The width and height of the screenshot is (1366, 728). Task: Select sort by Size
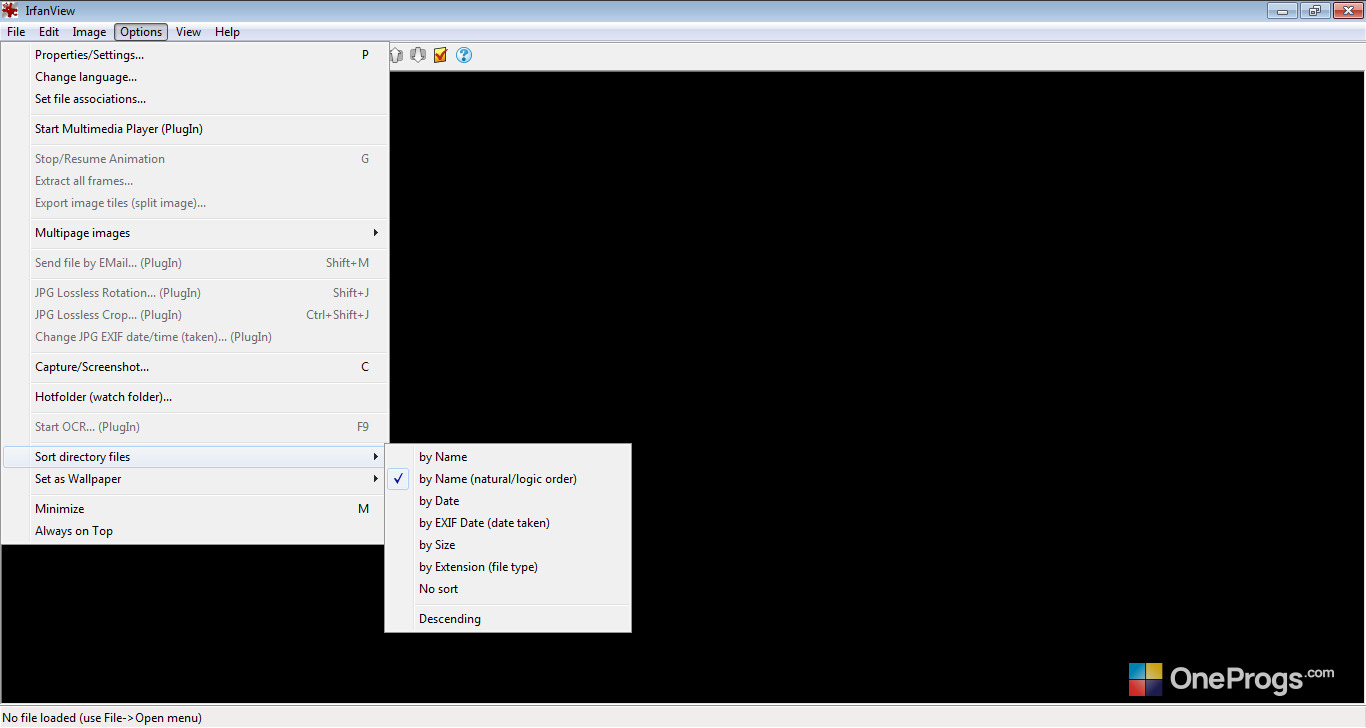[x=508, y=545]
